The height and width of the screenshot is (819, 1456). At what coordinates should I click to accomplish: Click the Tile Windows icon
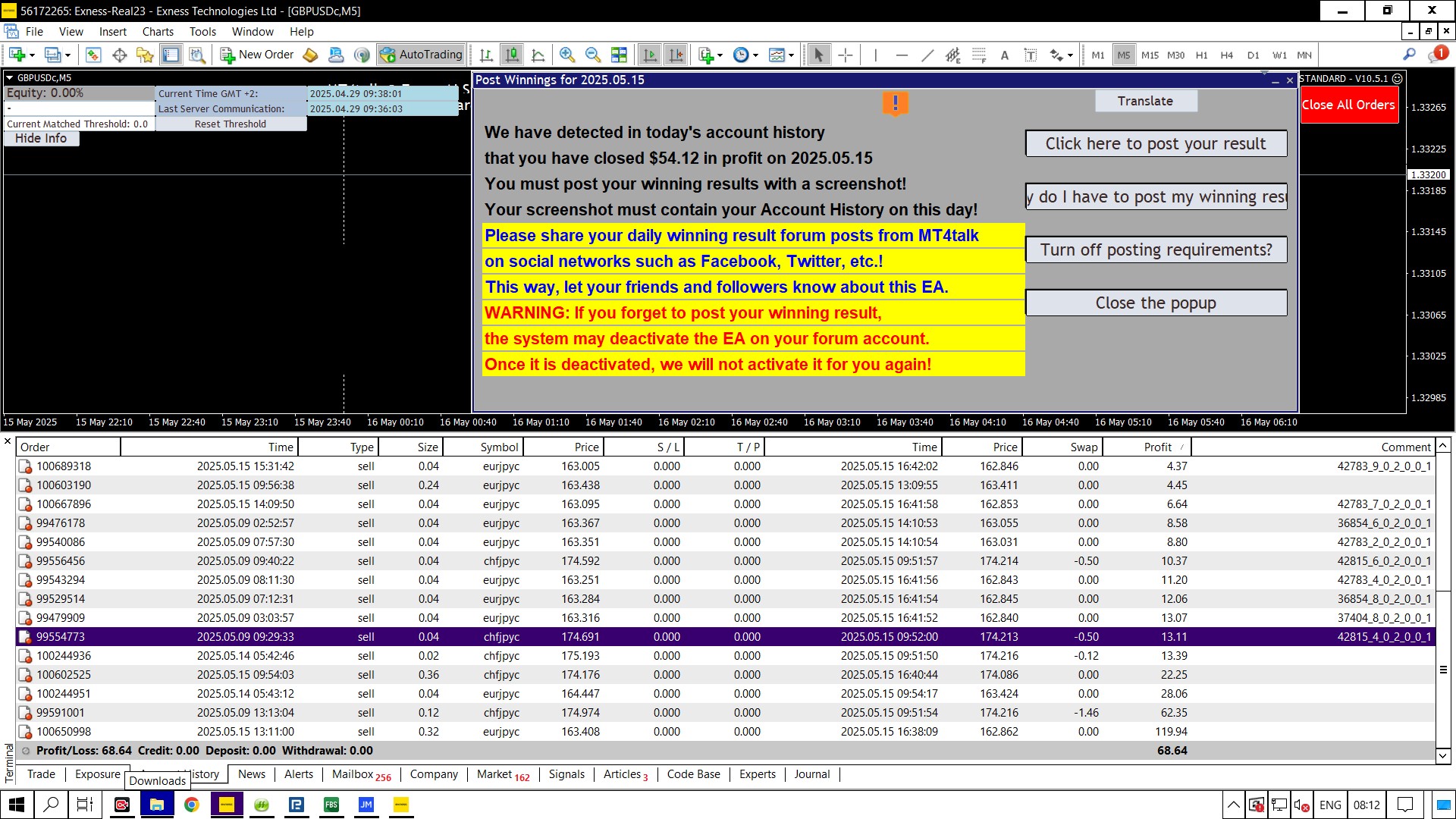pyautogui.click(x=619, y=55)
